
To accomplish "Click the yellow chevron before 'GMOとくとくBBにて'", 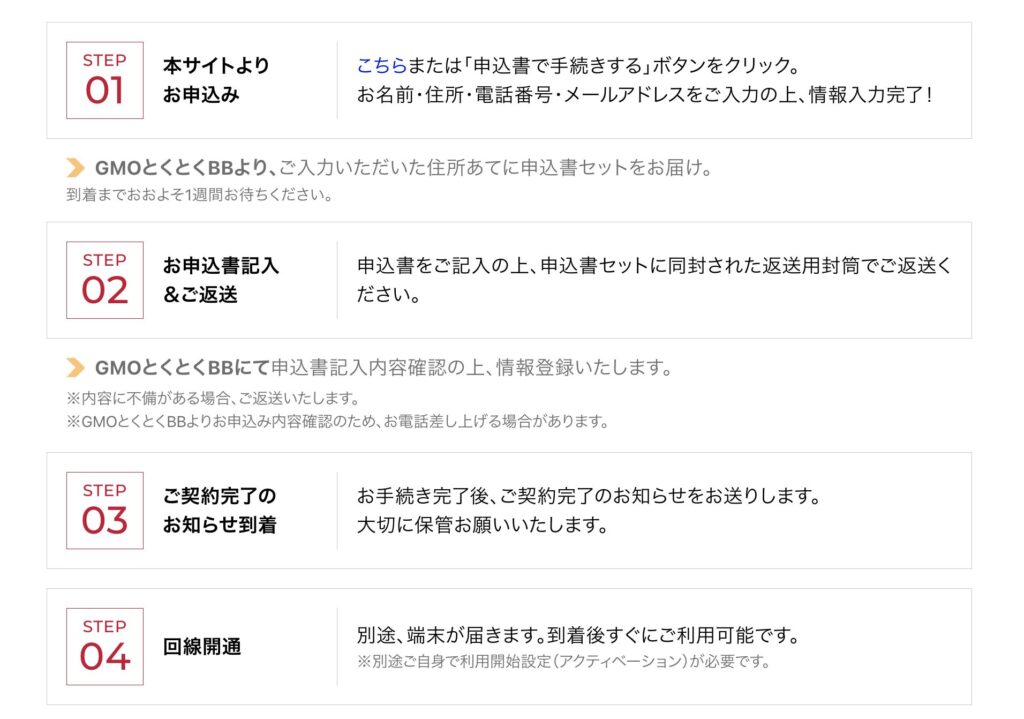I will point(75,368).
